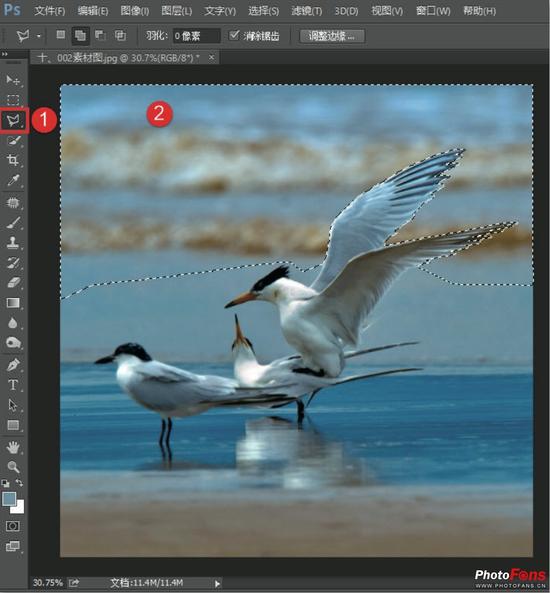Image resolution: width=550 pixels, height=593 pixels.
Task: Select the Horizontal Type tool
Action: pyautogui.click(x=13, y=385)
